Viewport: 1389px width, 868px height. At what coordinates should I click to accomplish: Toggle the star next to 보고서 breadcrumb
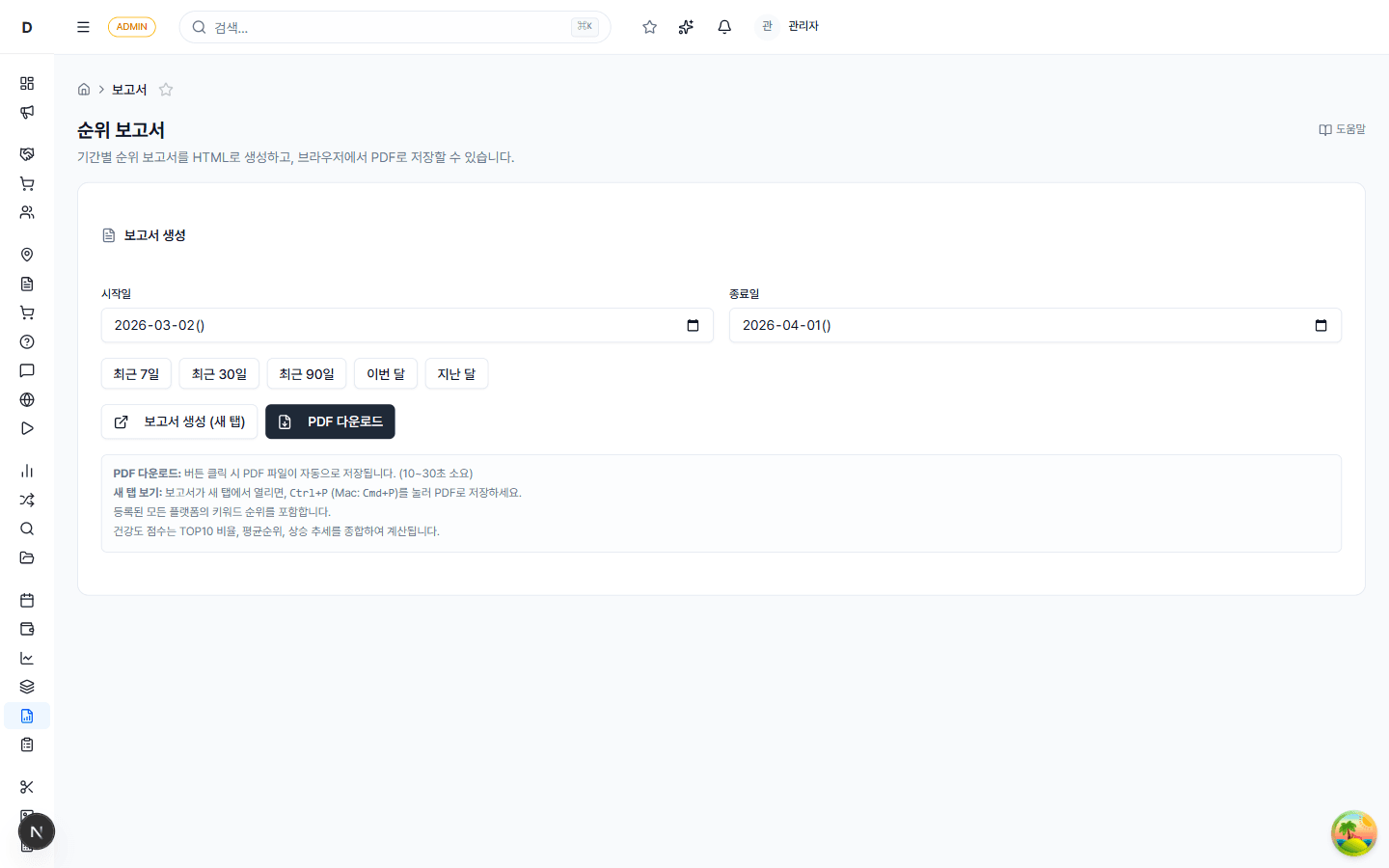tap(166, 90)
